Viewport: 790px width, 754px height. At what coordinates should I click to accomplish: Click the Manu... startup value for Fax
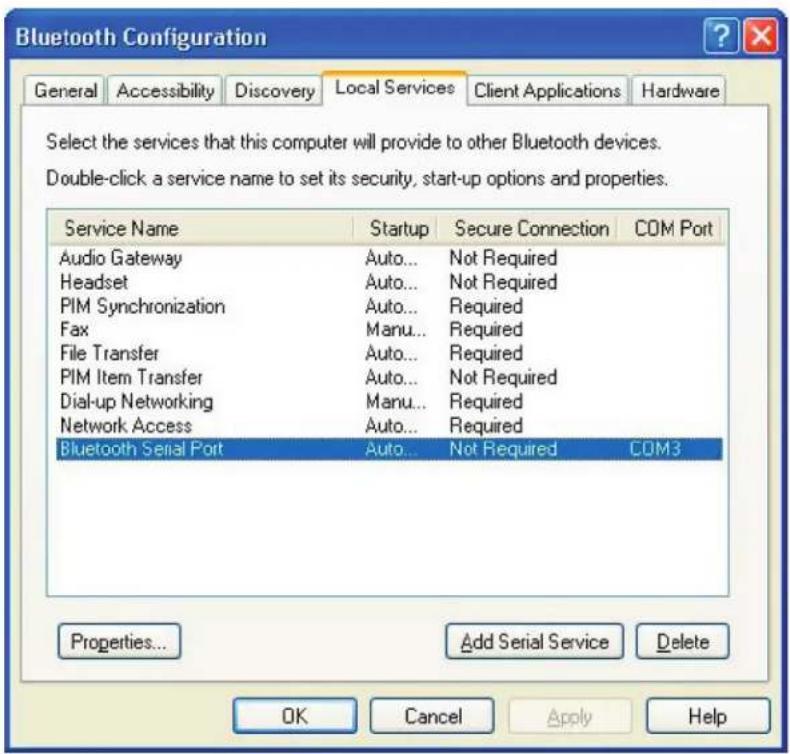[x=396, y=329]
